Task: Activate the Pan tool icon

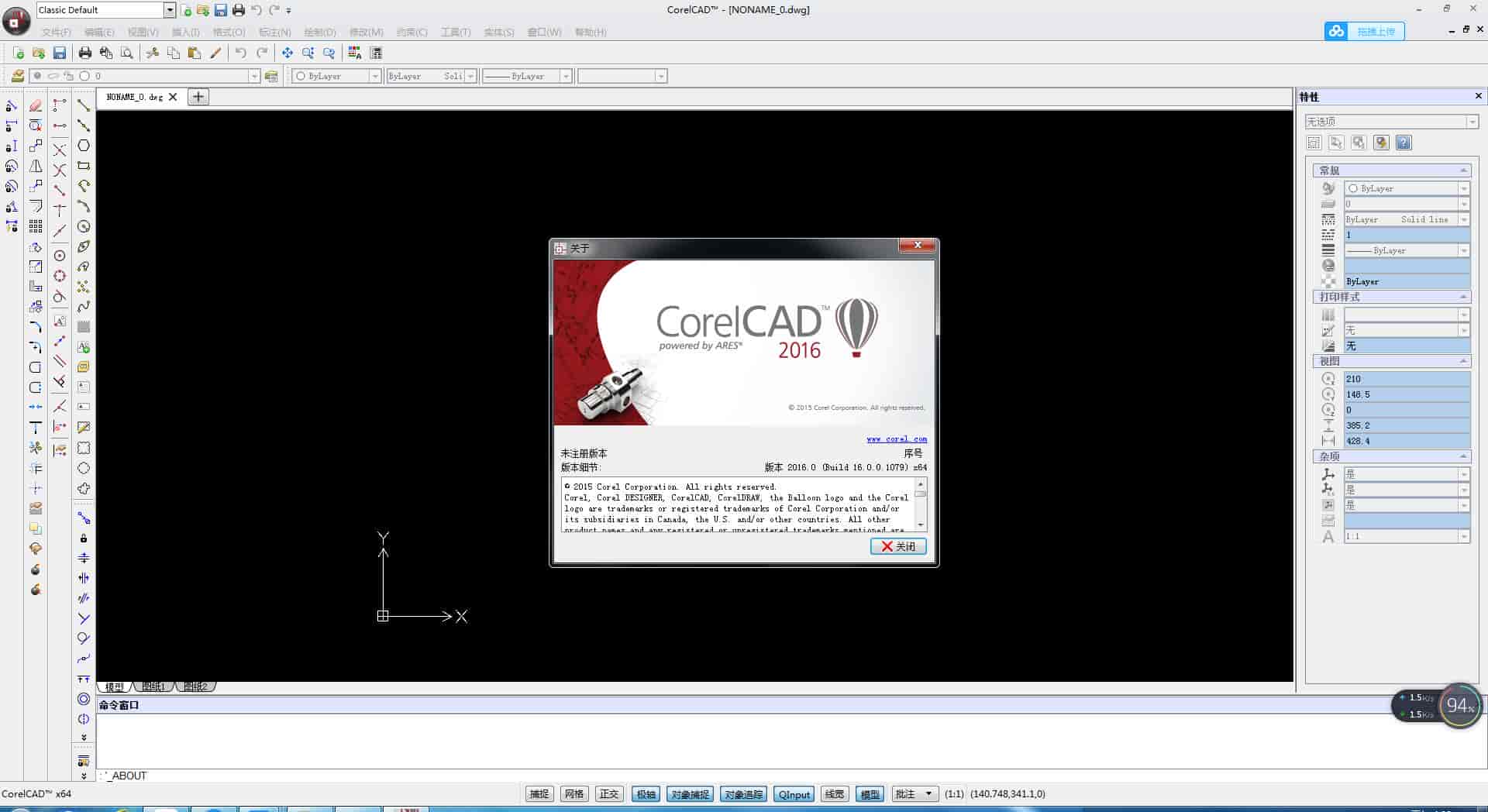Action: coord(287,53)
